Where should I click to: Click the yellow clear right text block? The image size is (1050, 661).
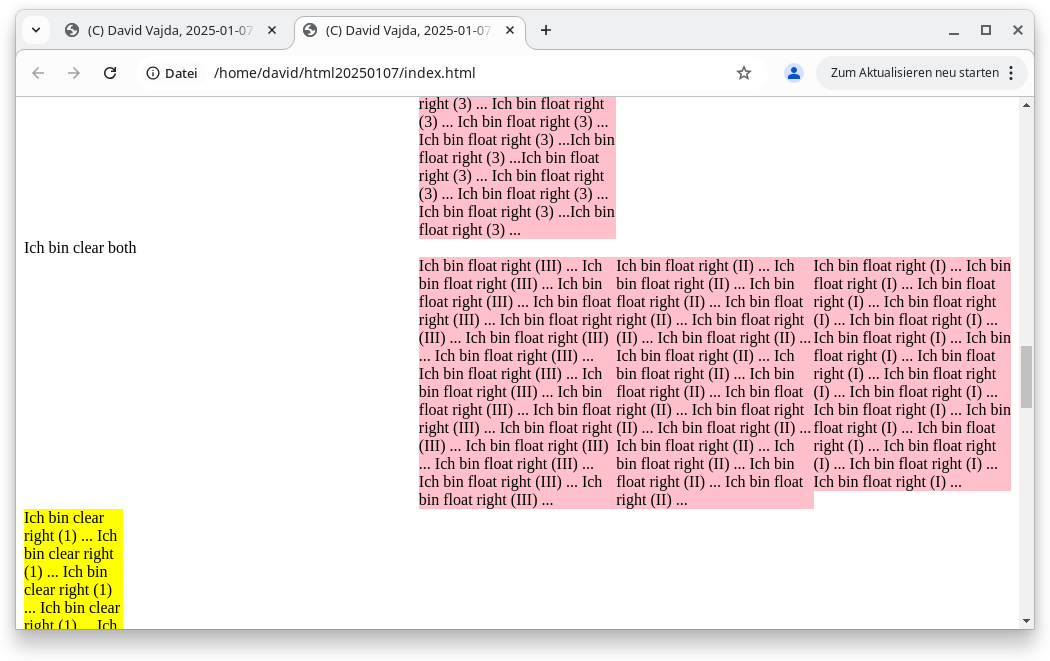(71, 570)
